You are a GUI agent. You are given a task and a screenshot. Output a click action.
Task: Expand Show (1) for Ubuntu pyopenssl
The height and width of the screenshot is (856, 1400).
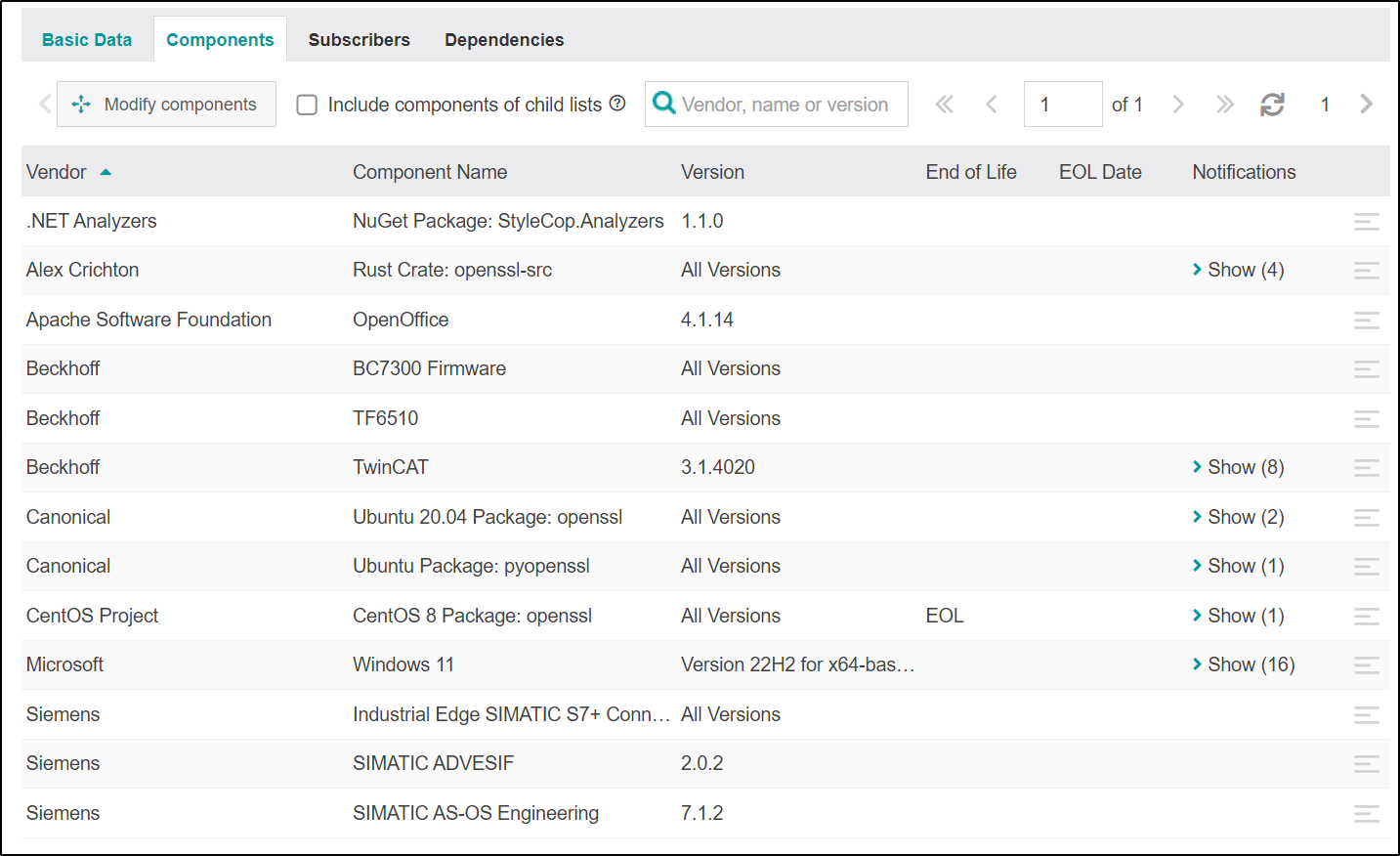(1238, 566)
